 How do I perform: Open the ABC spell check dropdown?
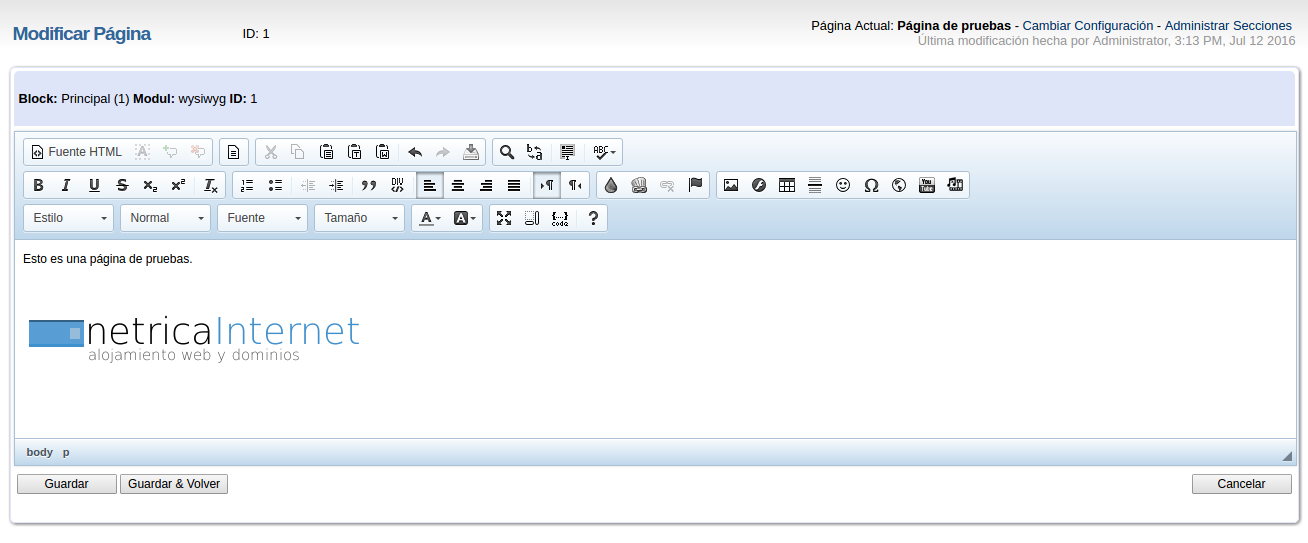pos(604,152)
